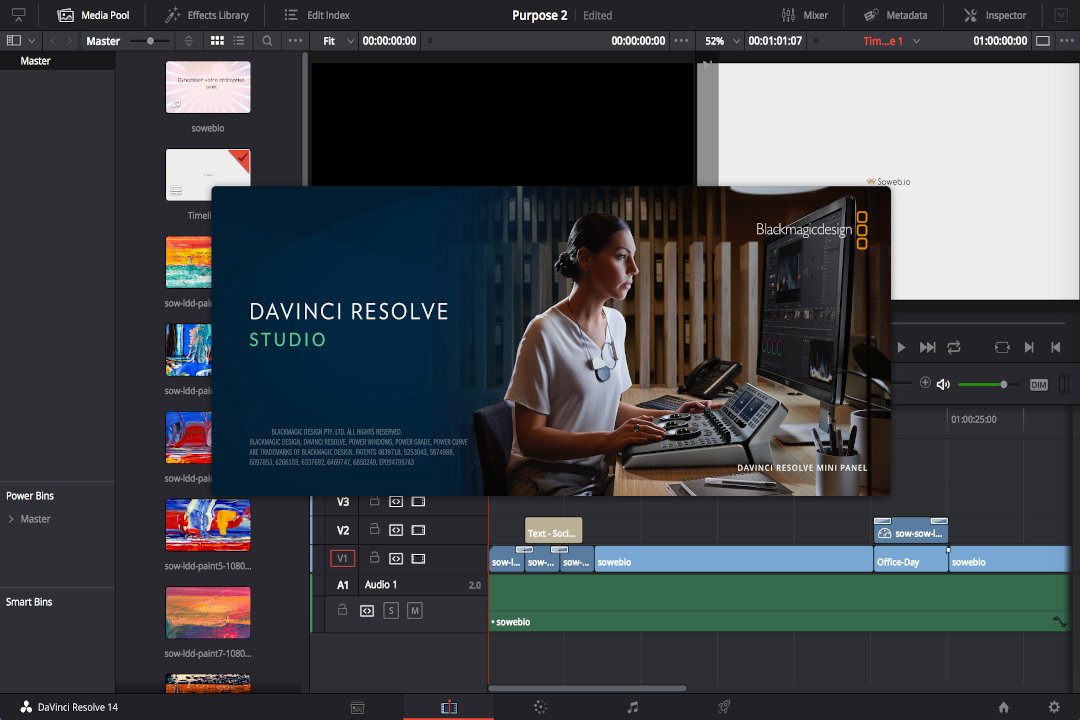Toggle the DIM audio button
The height and width of the screenshot is (720, 1080).
1039,384
